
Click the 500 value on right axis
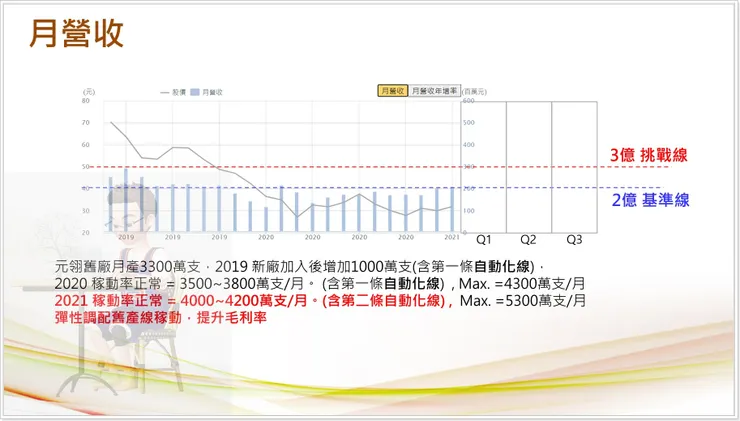click(469, 123)
